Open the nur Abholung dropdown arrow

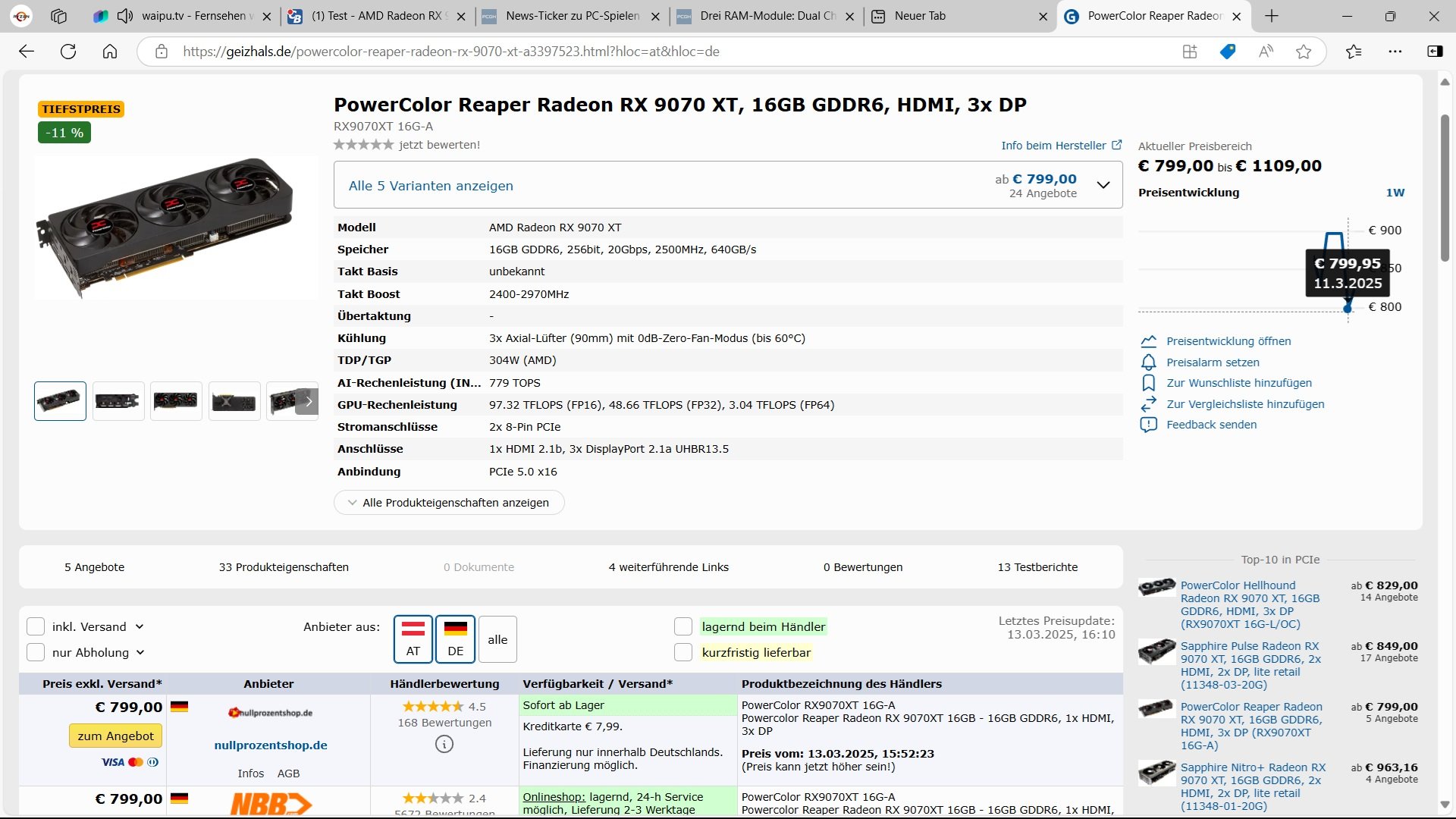(140, 652)
